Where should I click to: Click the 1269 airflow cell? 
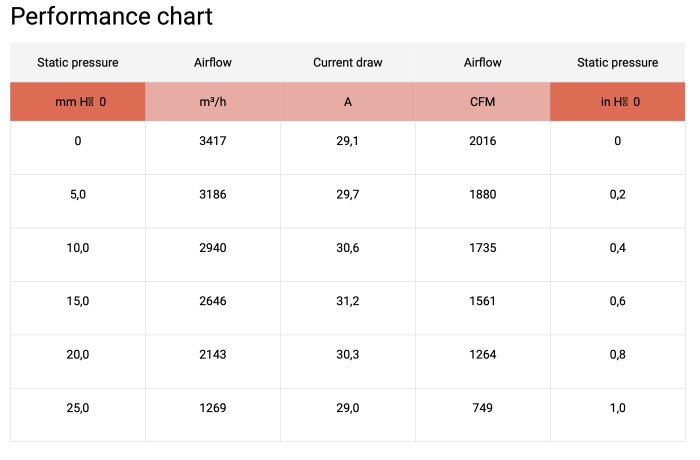[x=213, y=407]
